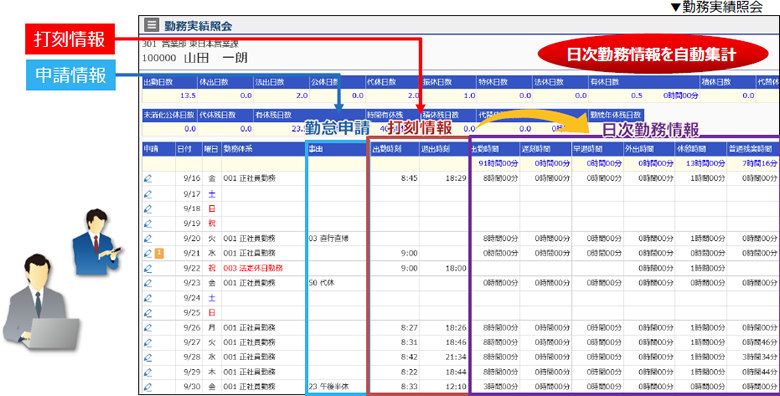780x396 pixels.
Task: Edit the application for the 9/25 row
Action: coord(148,313)
